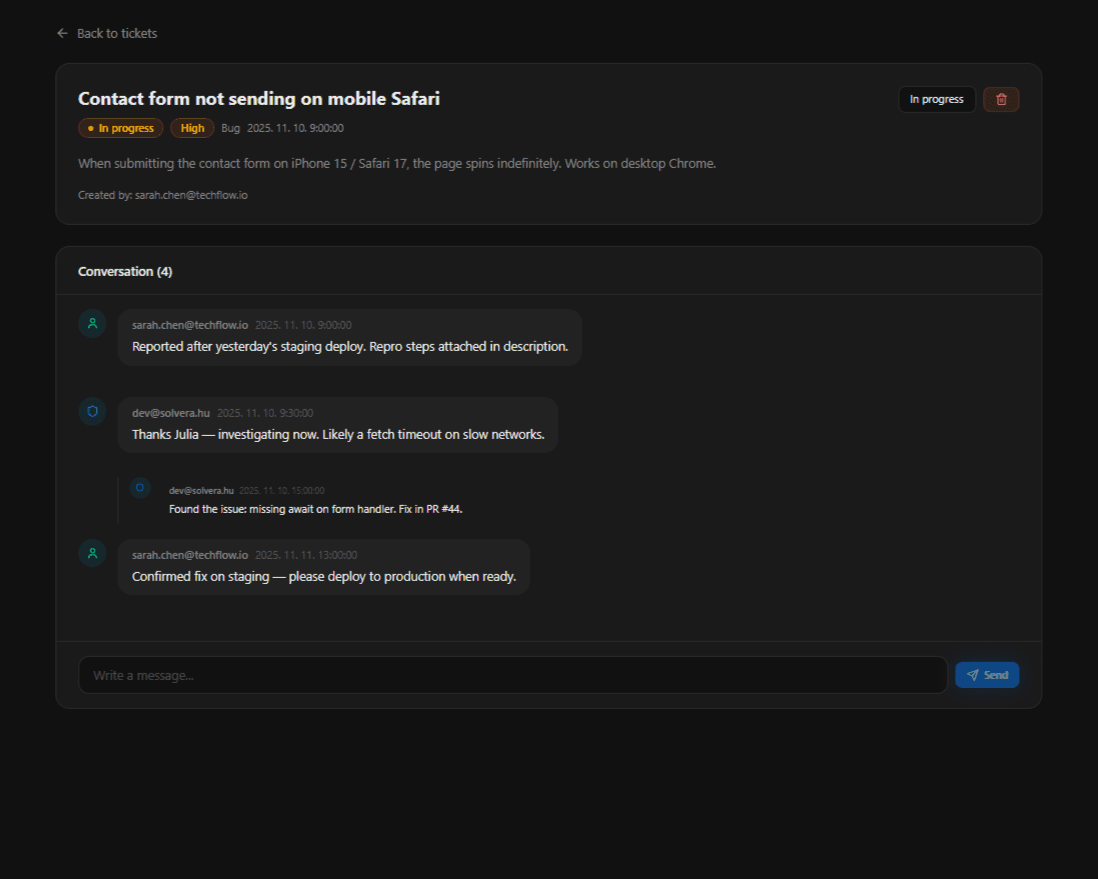Click sender sarah.chen@techflow.io above 'Confirmed fix' message

coord(190,555)
